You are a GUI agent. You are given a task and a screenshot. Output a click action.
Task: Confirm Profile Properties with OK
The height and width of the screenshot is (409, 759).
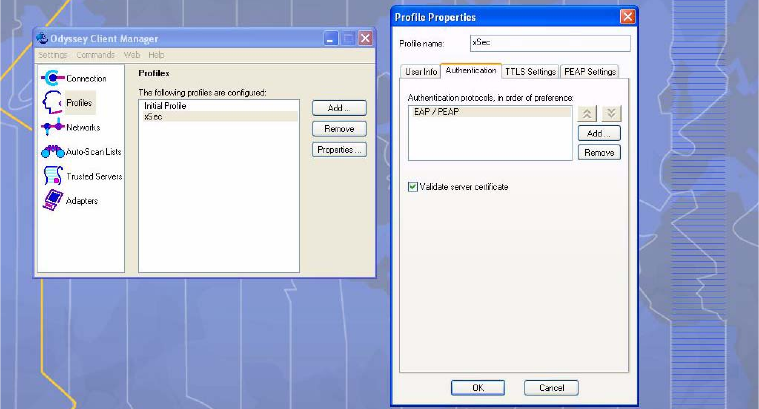click(478, 388)
